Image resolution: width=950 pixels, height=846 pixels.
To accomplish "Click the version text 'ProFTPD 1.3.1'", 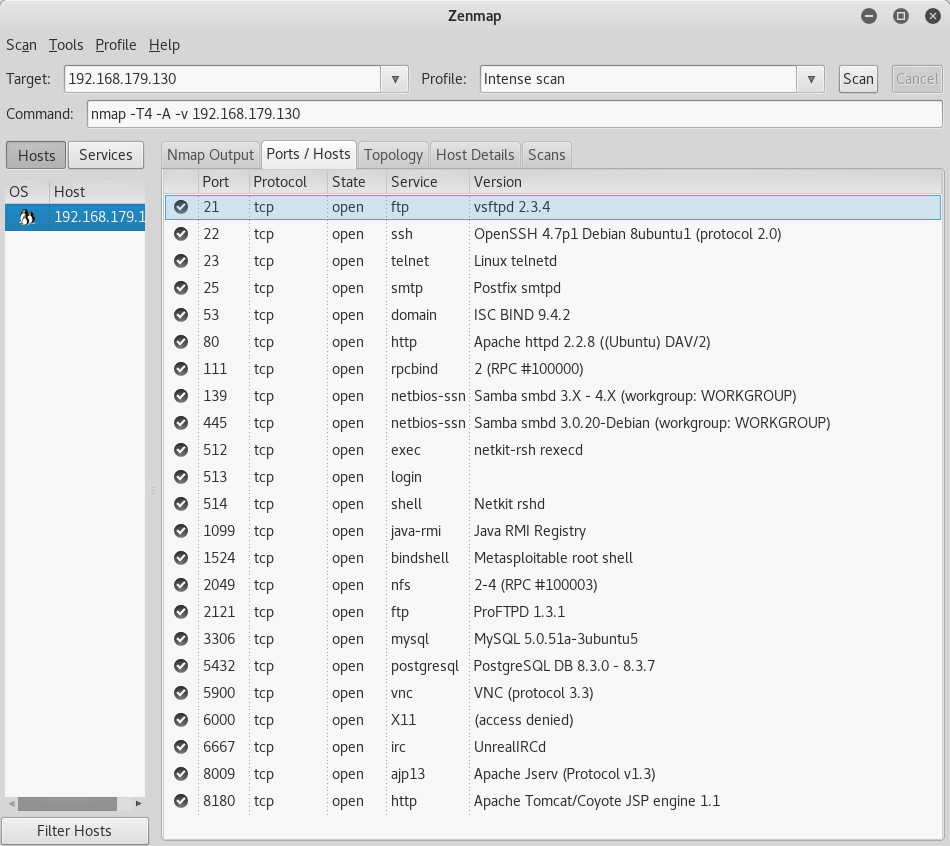I will click(x=519, y=611).
